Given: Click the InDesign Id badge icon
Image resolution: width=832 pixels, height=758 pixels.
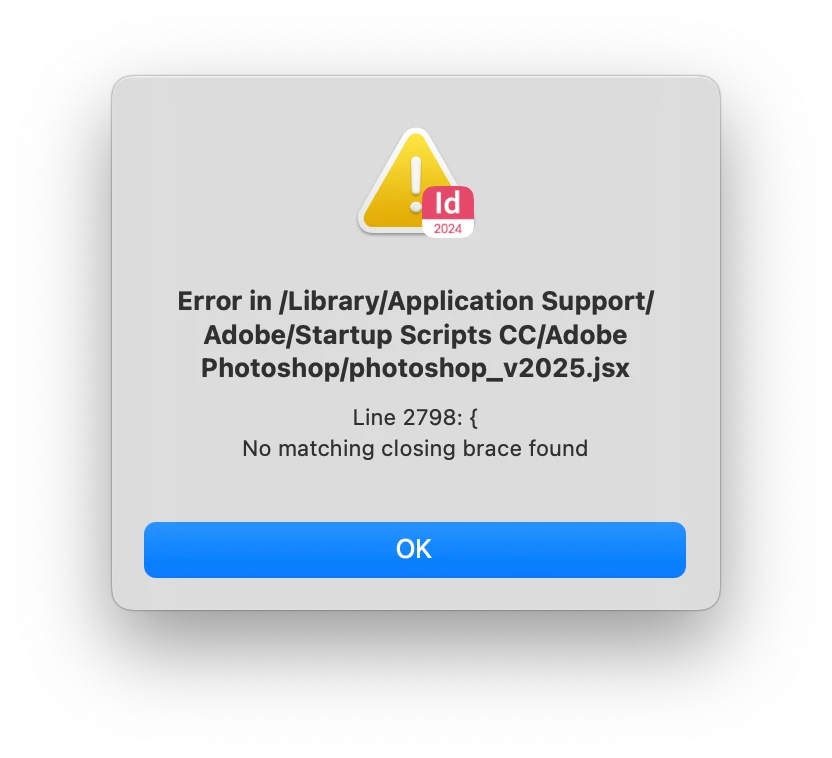Looking at the screenshot, I should point(448,212).
